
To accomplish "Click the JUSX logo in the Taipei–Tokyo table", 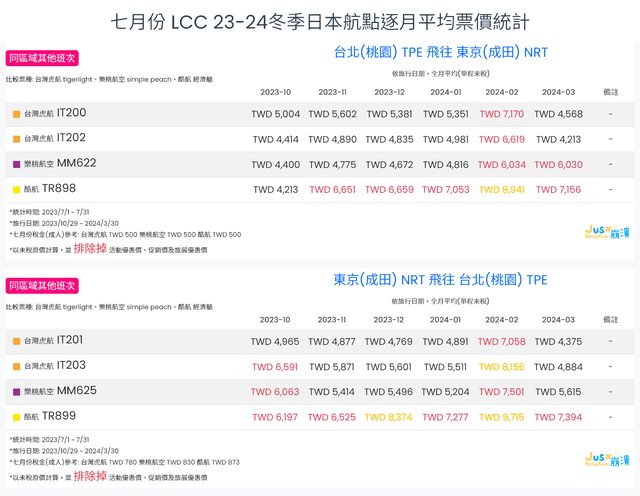I will point(605,231).
